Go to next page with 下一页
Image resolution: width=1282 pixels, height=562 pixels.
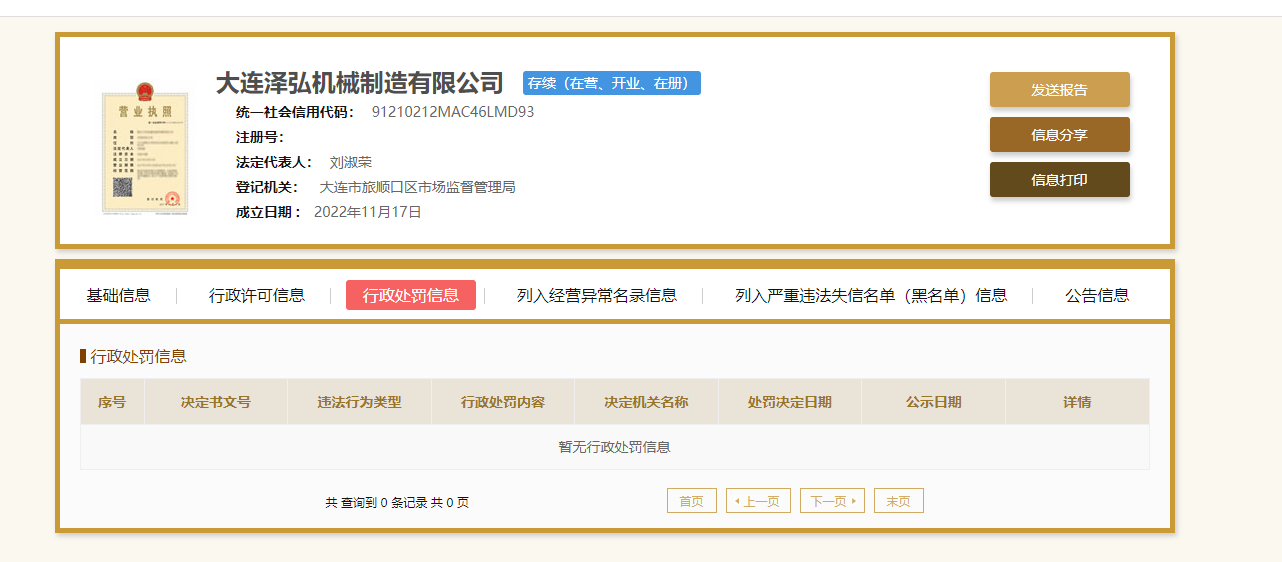(832, 501)
